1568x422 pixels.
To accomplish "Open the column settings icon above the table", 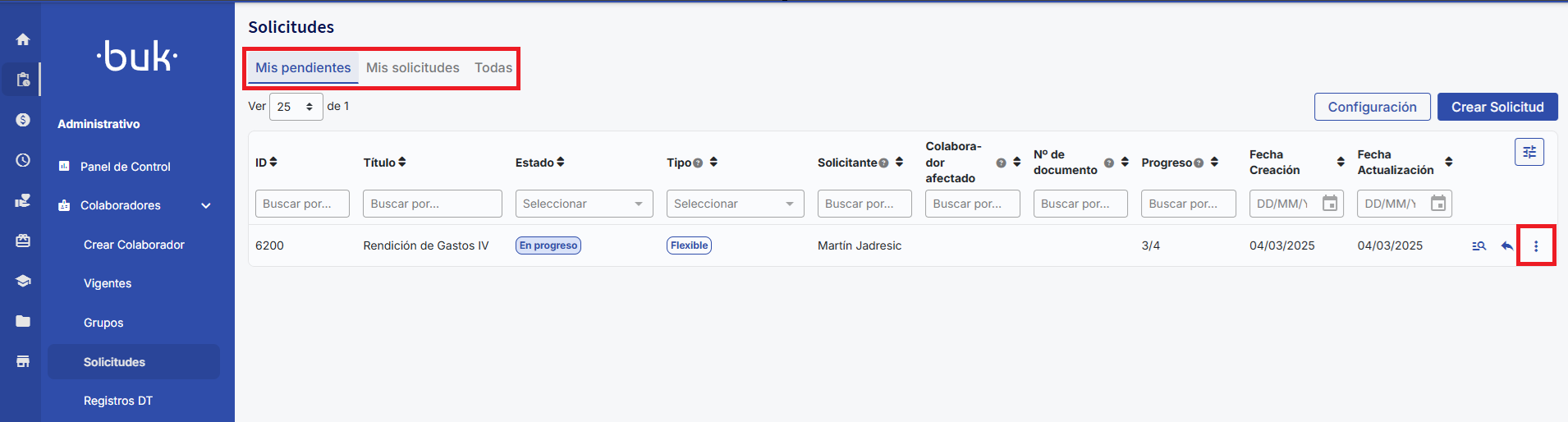I will tap(1529, 152).
